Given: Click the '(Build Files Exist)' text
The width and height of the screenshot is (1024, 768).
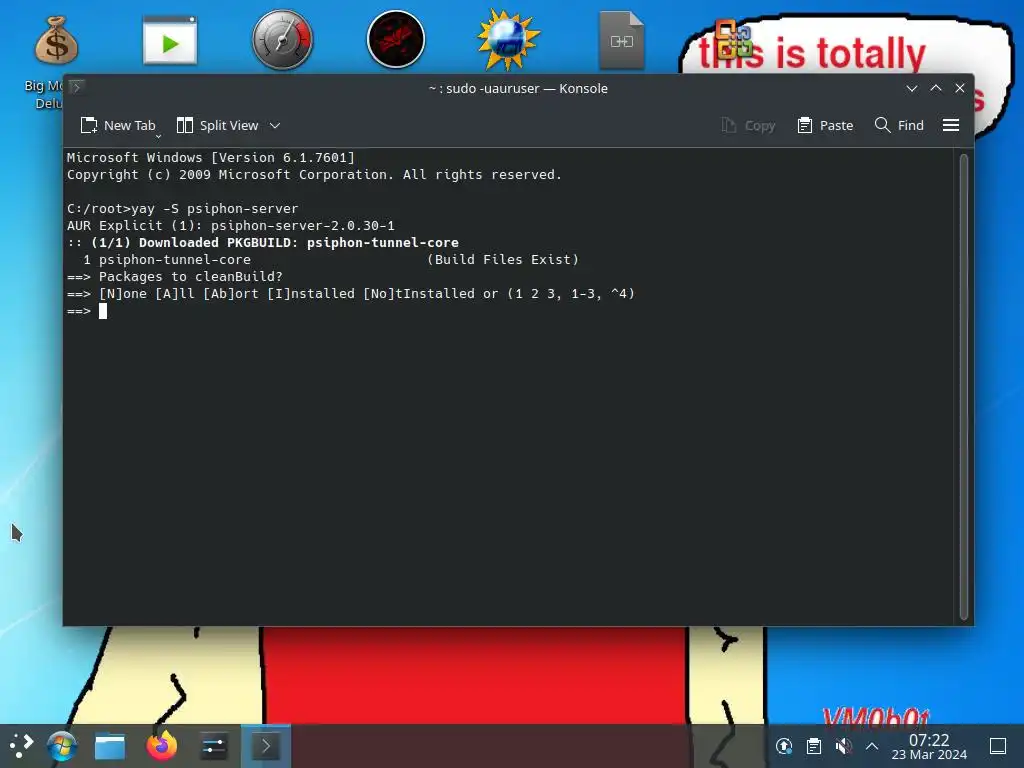Looking at the screenshot, I should pyautogui.click(x=503, y=259).
